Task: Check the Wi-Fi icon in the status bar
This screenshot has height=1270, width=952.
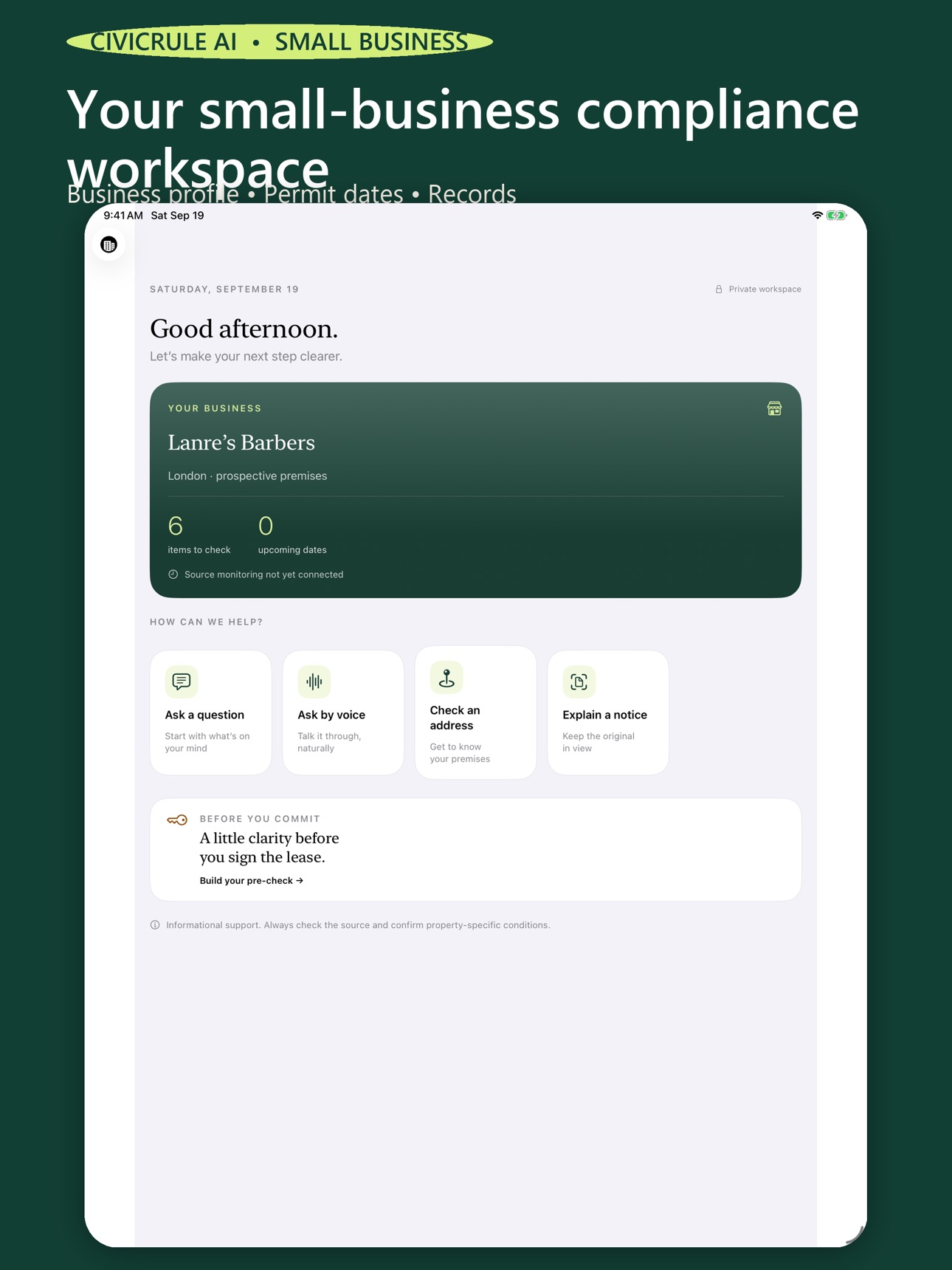Action: pos(817,216)
